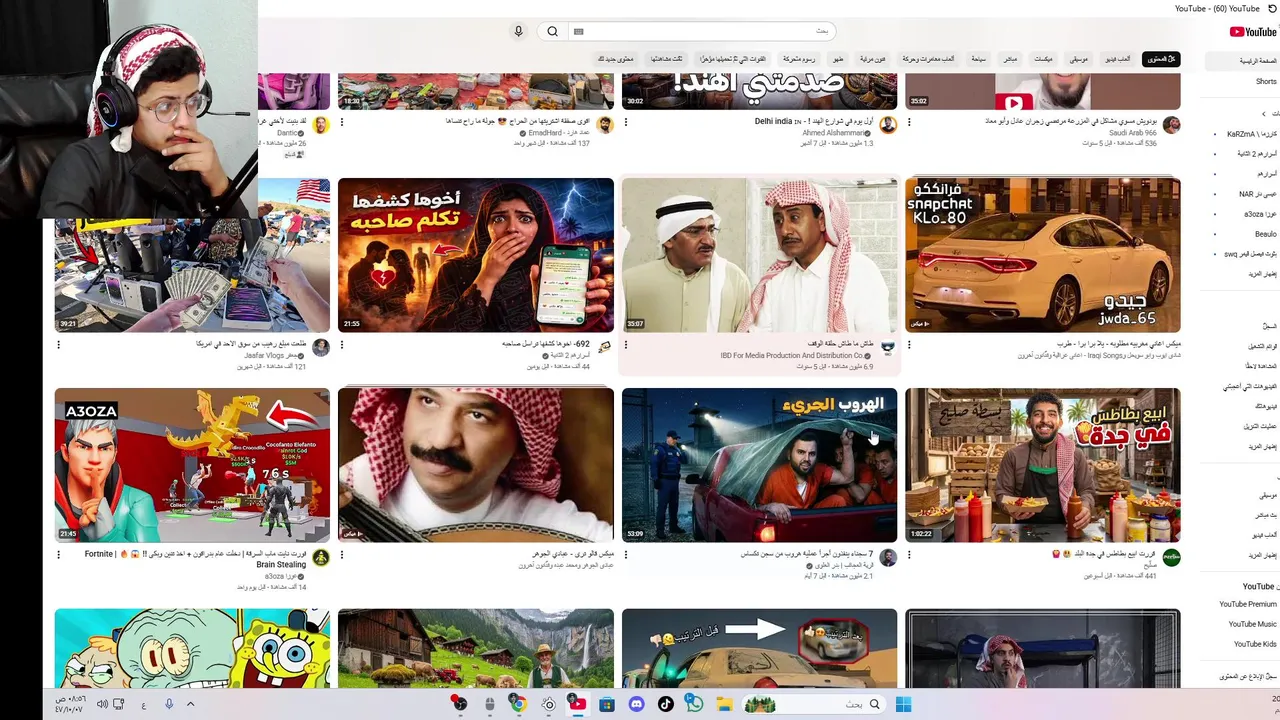The image size is (1280, 720).
Task: Click the voice search microphone button
Action: (x=518, y=31)
